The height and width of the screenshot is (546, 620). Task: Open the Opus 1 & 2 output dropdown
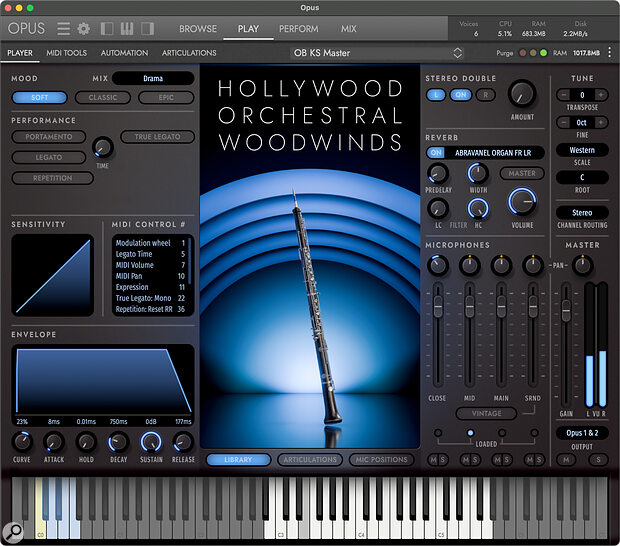pyautogui.click(x=582, y=433)
